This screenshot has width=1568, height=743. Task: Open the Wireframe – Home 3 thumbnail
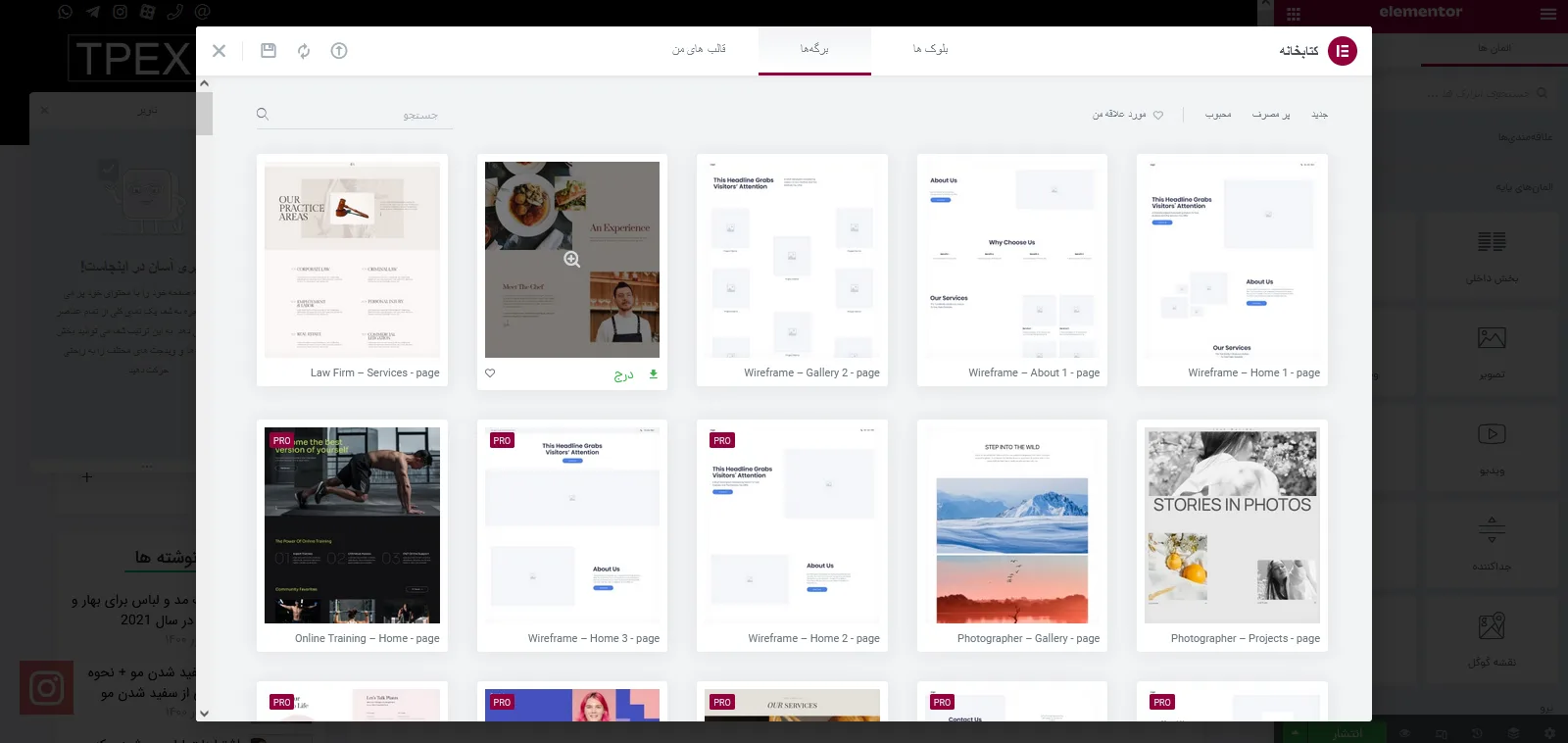coord(572,525)
